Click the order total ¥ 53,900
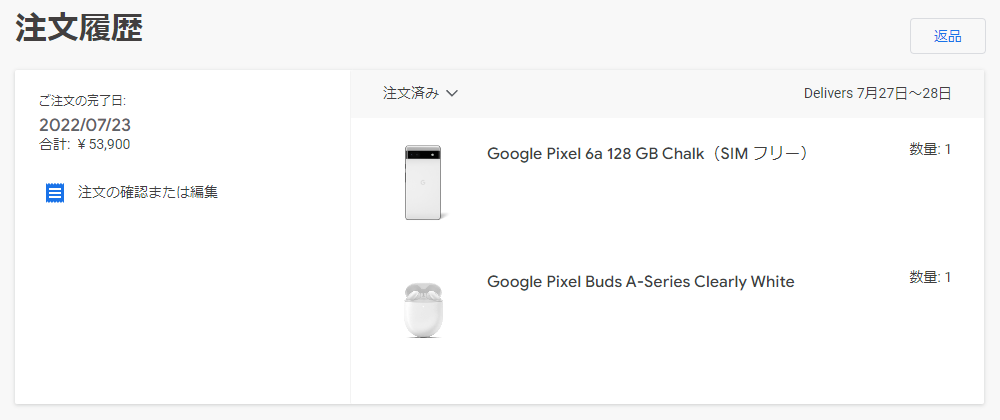Viewport: 1000px width, 420px height. coord(103,144)
